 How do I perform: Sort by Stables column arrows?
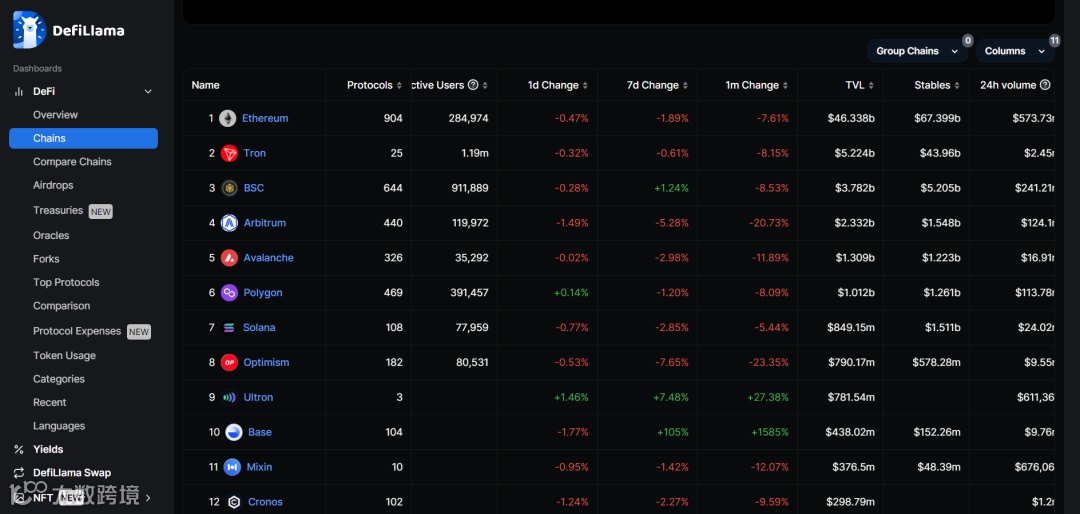point(957,85)
